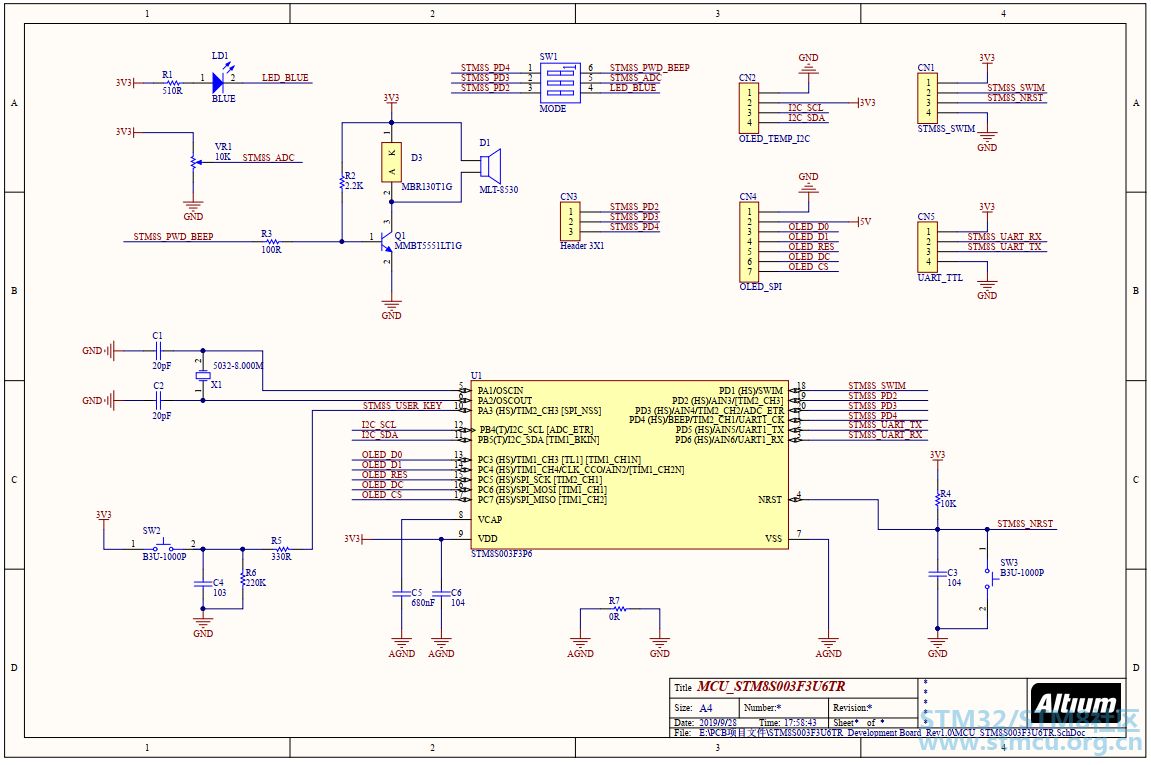Select the X1 crystal symbol
Image resolution: width=1151 pixels, height=765 pixels.
[x=203, y=376]
